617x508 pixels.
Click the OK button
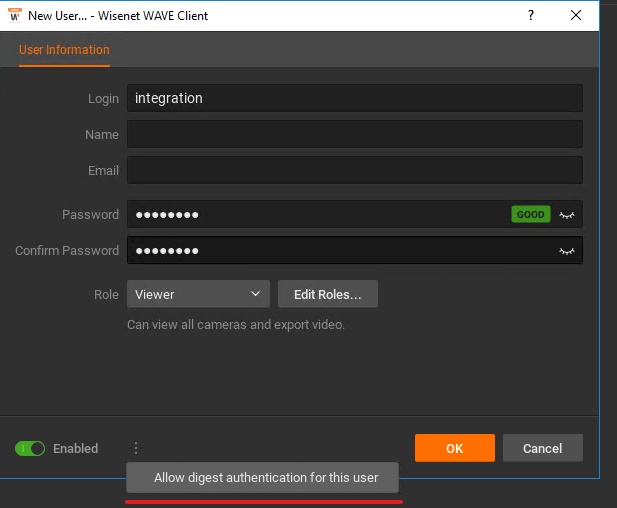(454, 448)
